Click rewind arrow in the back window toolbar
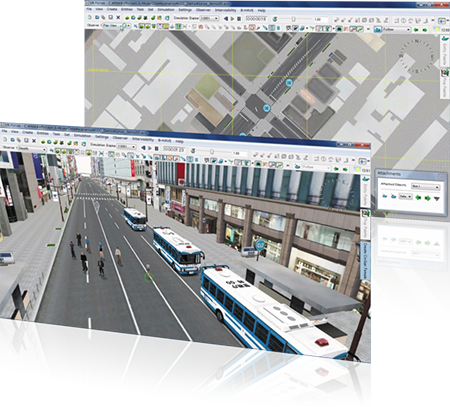 coord(226,19)
